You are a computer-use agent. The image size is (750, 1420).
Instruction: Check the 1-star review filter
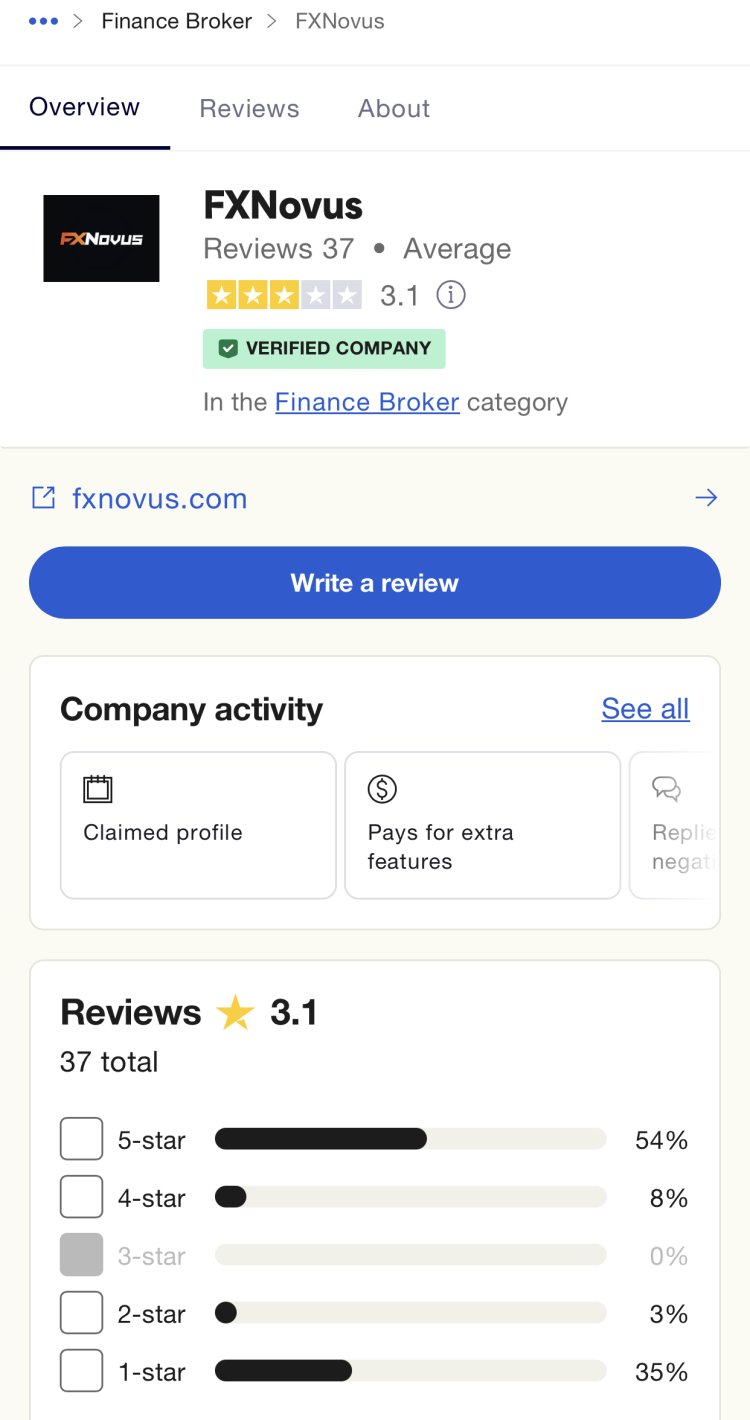point(81,1371)
